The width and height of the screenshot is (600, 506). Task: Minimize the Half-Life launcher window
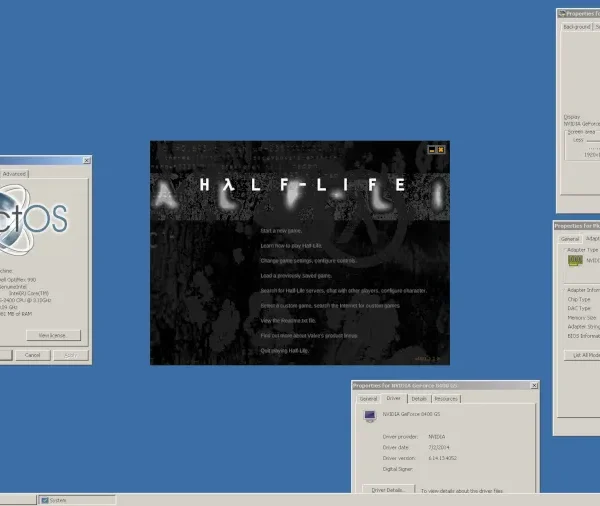tap(432, 150)
